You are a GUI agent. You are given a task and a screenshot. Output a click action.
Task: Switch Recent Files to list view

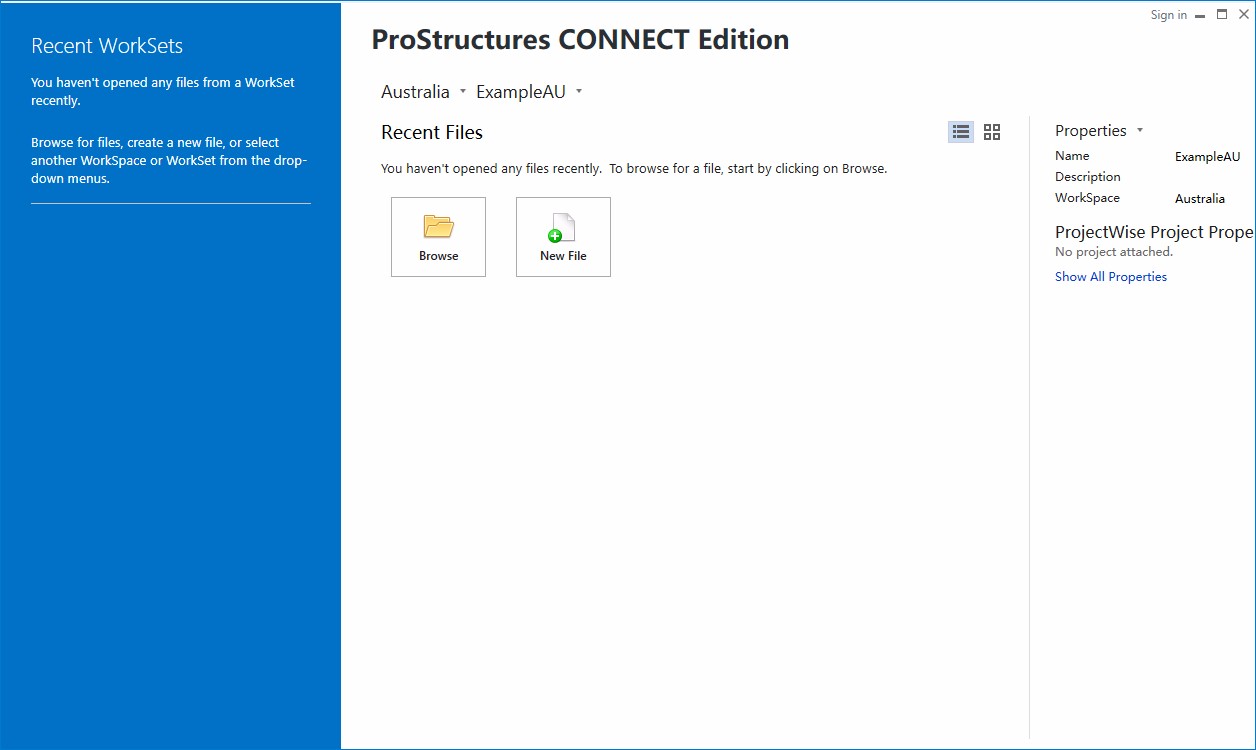tap(959, 131)
